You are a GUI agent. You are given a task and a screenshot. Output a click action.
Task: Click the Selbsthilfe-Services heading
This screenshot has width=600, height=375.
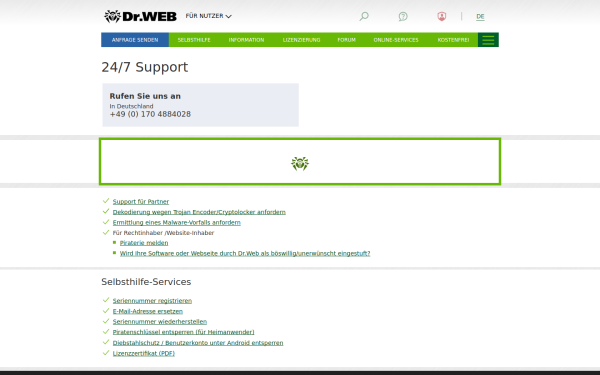146,282
